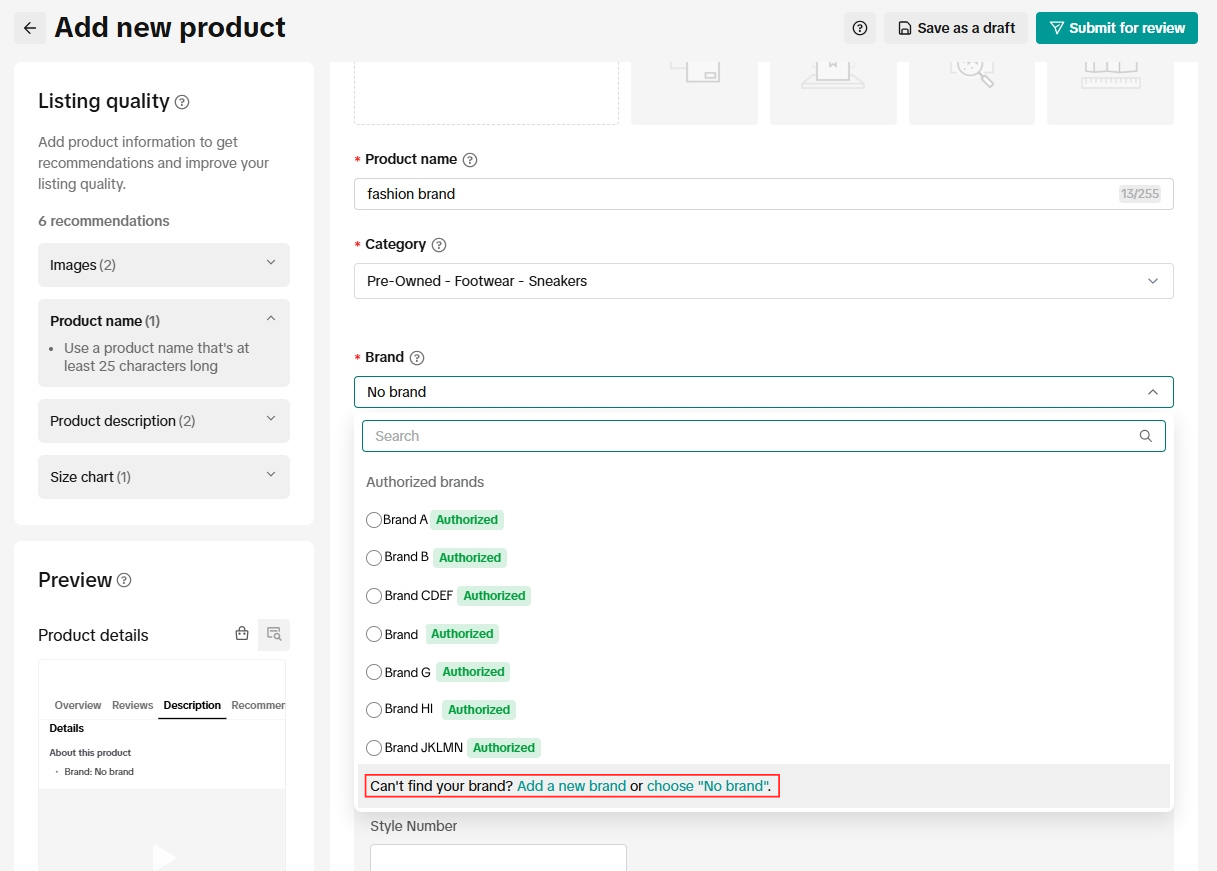This screenshot has height=871, width=1217.
Task: Open help via top question mark icon
Action: click(x=859, y=28)
